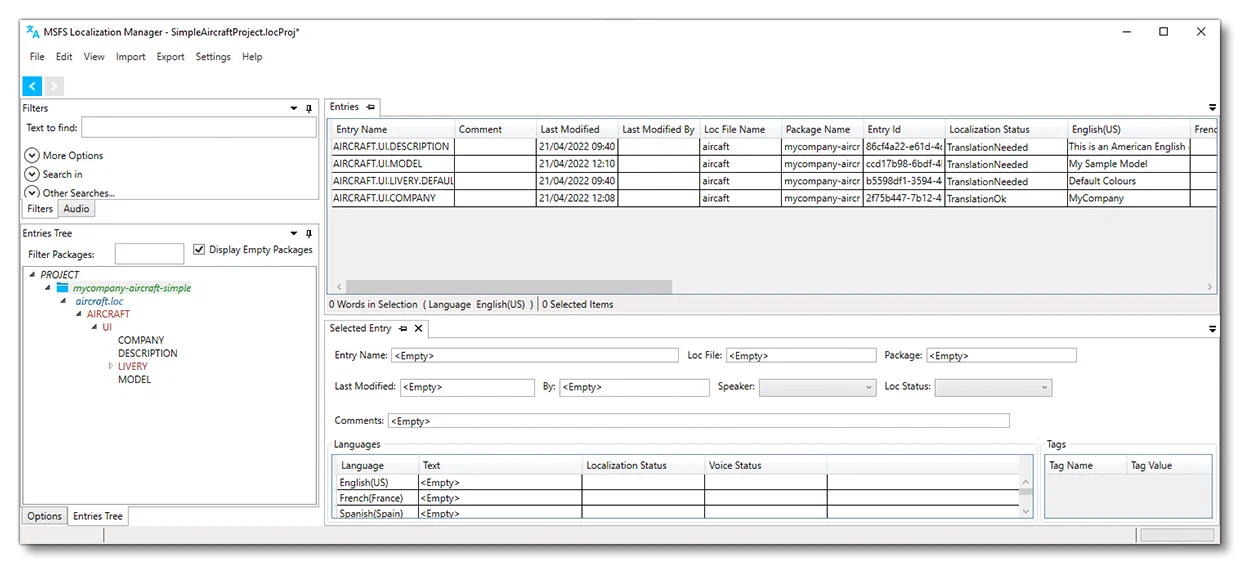The width and height of the screenshot is (1240, 564).
Task: Click the Entry Name field in Selected Entry
Action: (534, 355)
